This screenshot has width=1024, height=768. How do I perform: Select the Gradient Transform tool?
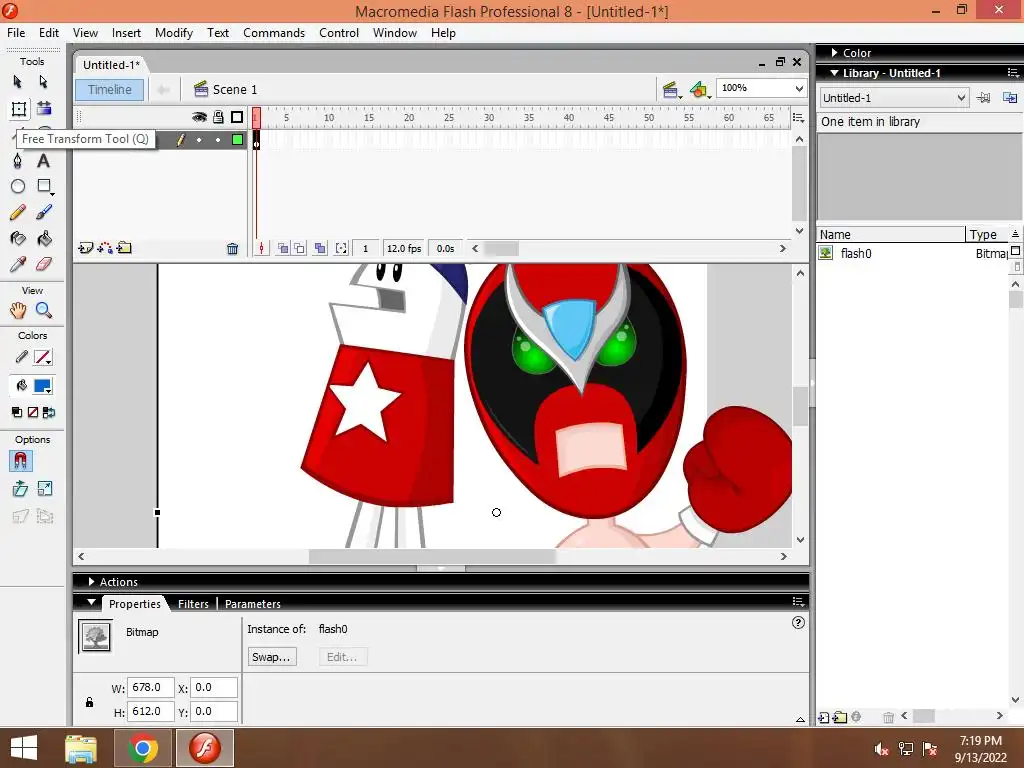coord(44,108)
